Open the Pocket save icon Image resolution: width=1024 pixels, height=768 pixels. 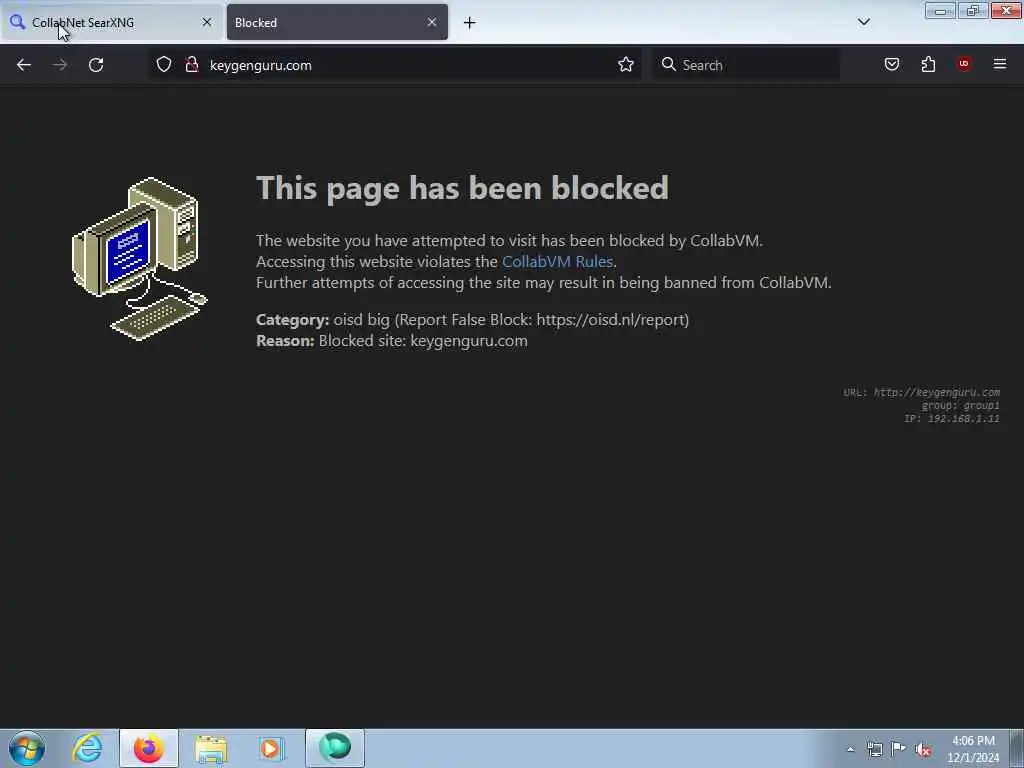[x=892, y=64]
